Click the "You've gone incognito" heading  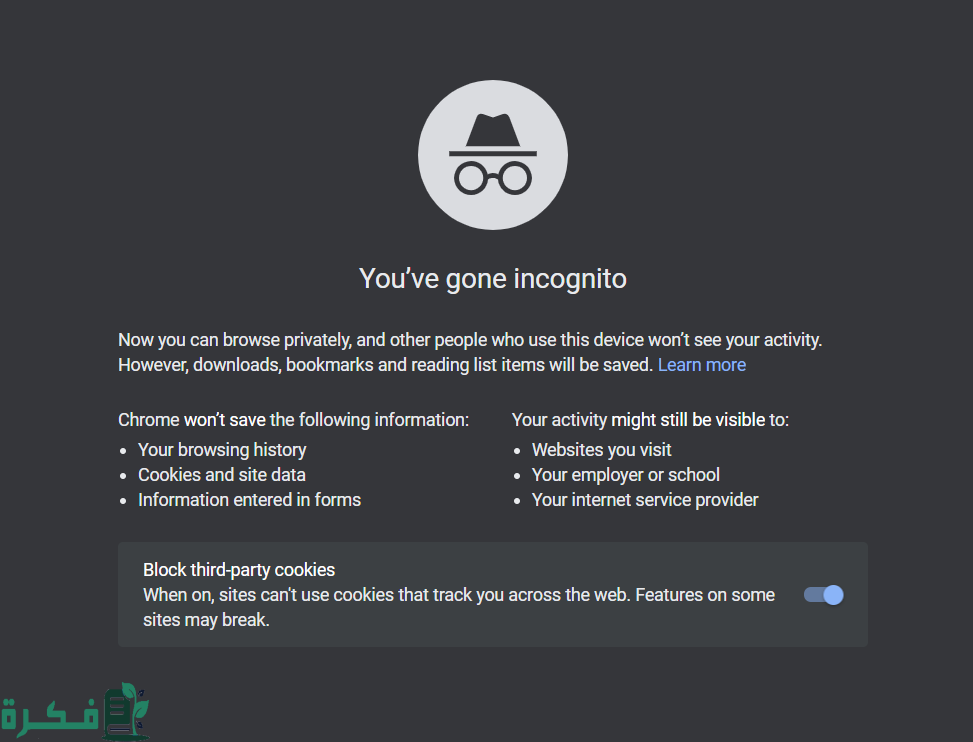[492, 278]
